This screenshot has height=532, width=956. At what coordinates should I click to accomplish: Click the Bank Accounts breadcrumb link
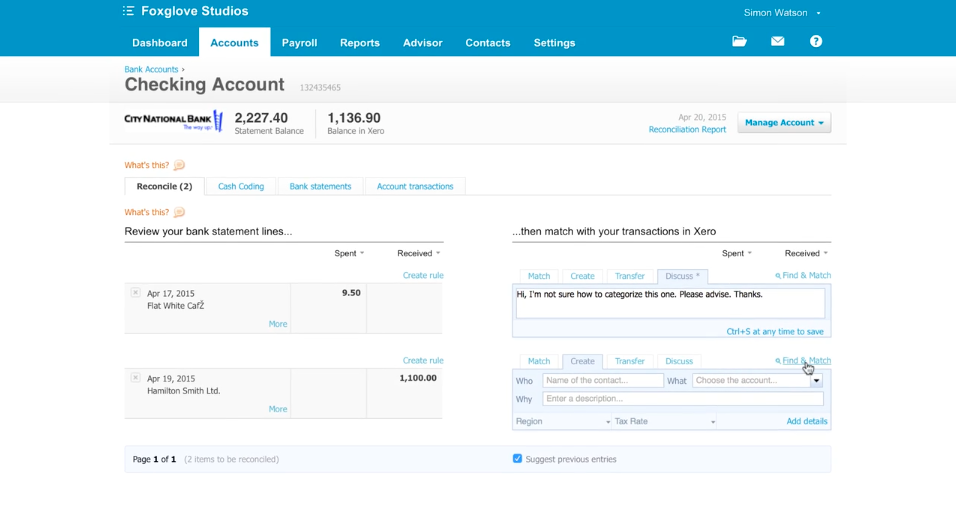(151, 69)
